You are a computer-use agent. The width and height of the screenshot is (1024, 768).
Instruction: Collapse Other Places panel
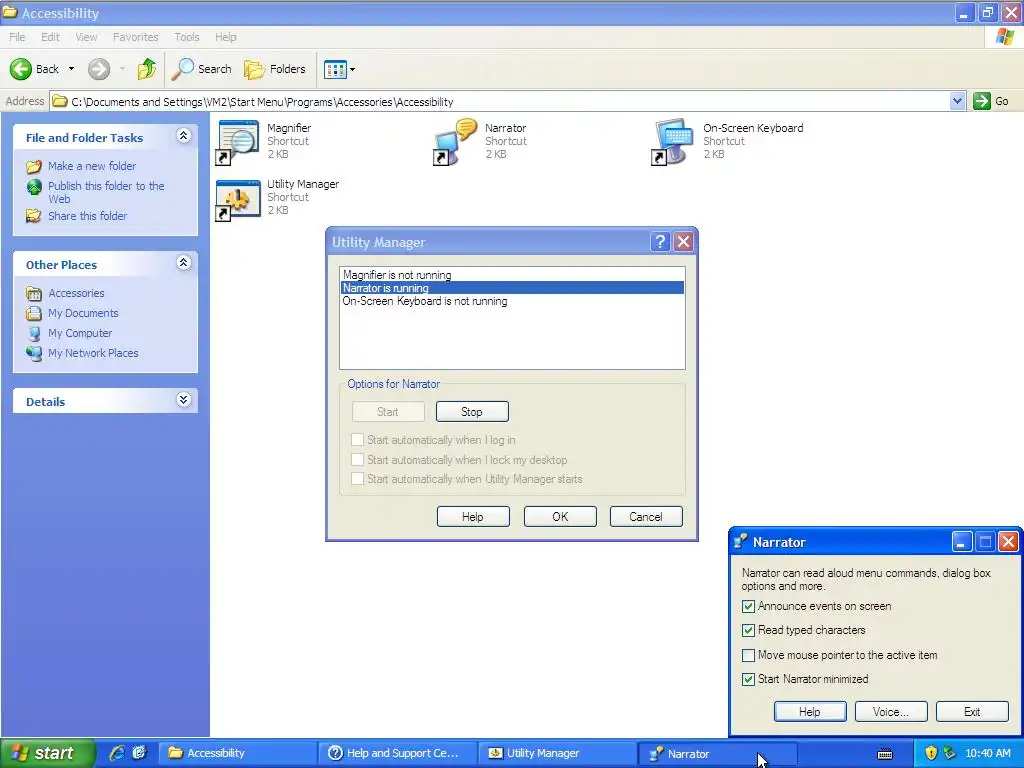(184, 263)
